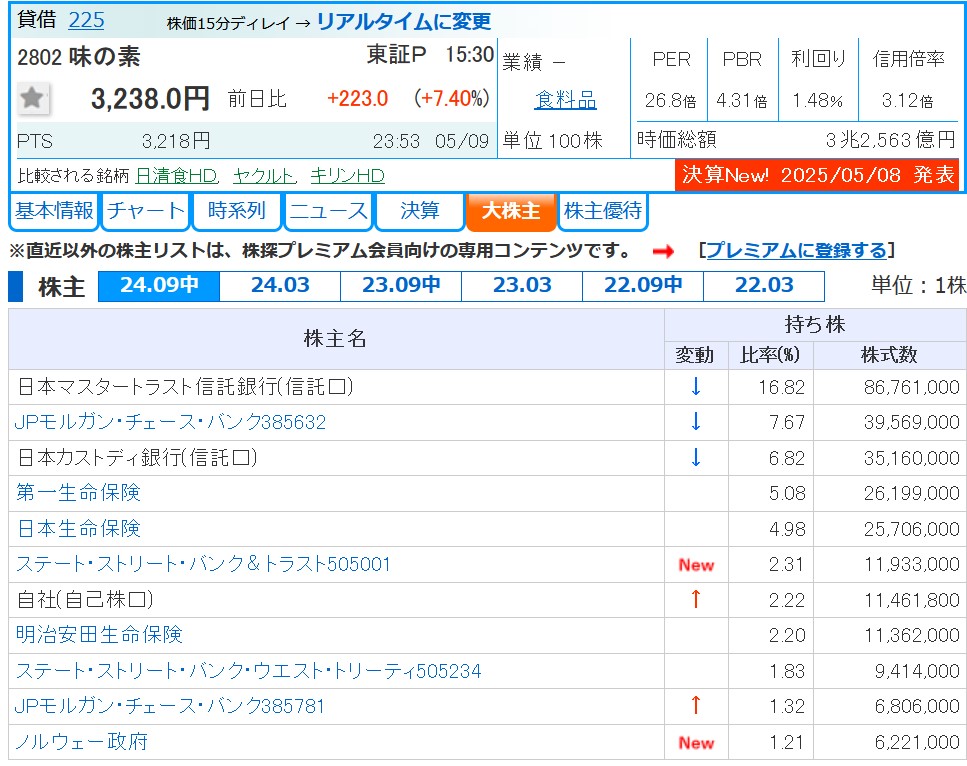Click the PER value 26.8倍
The width and height of the screenshot is (967, 766).
coord(670,100)
